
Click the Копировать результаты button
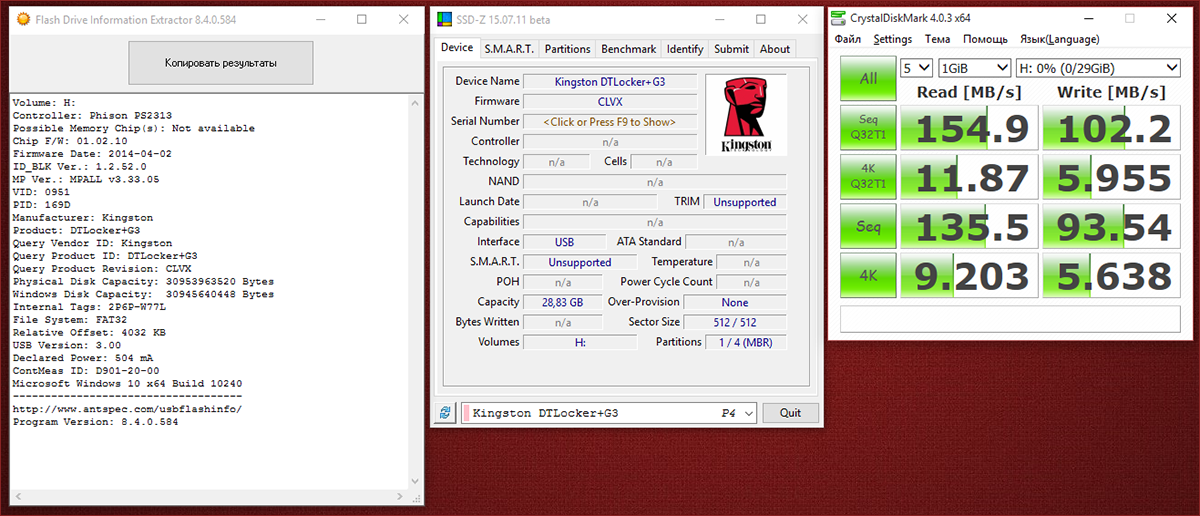(221, 63)
